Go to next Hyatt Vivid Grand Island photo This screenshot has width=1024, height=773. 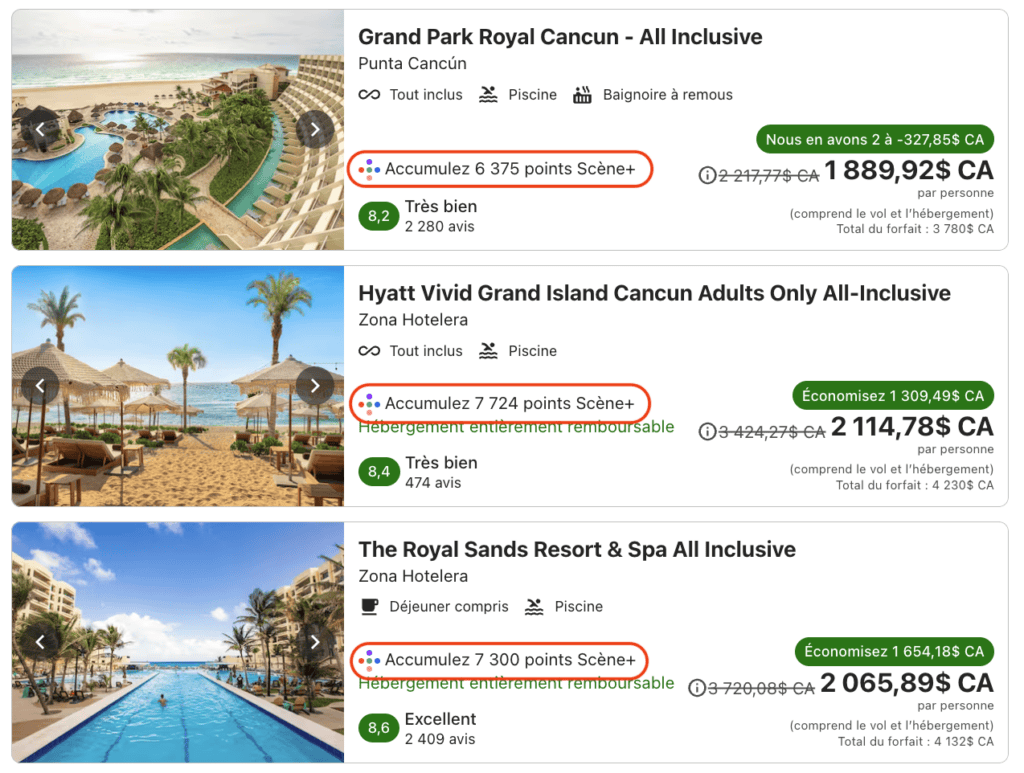pos(315,386)
